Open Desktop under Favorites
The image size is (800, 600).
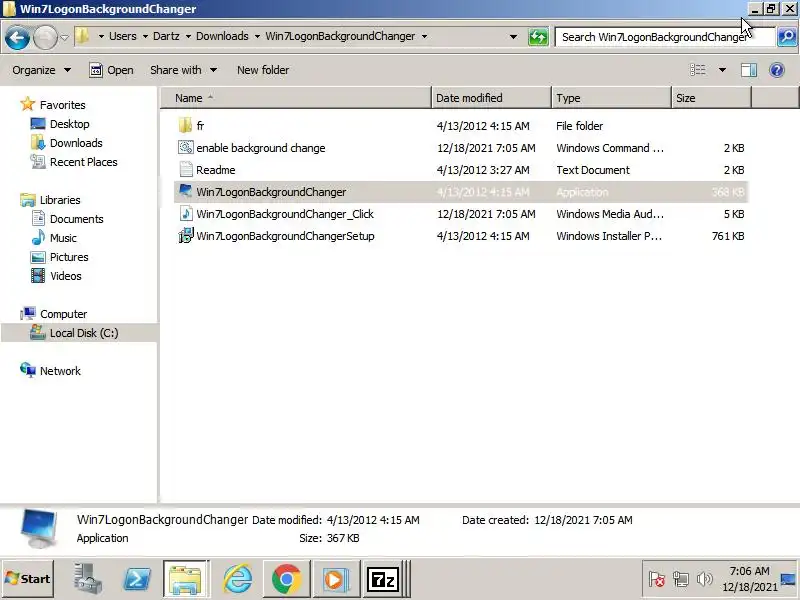pos(60,124)
